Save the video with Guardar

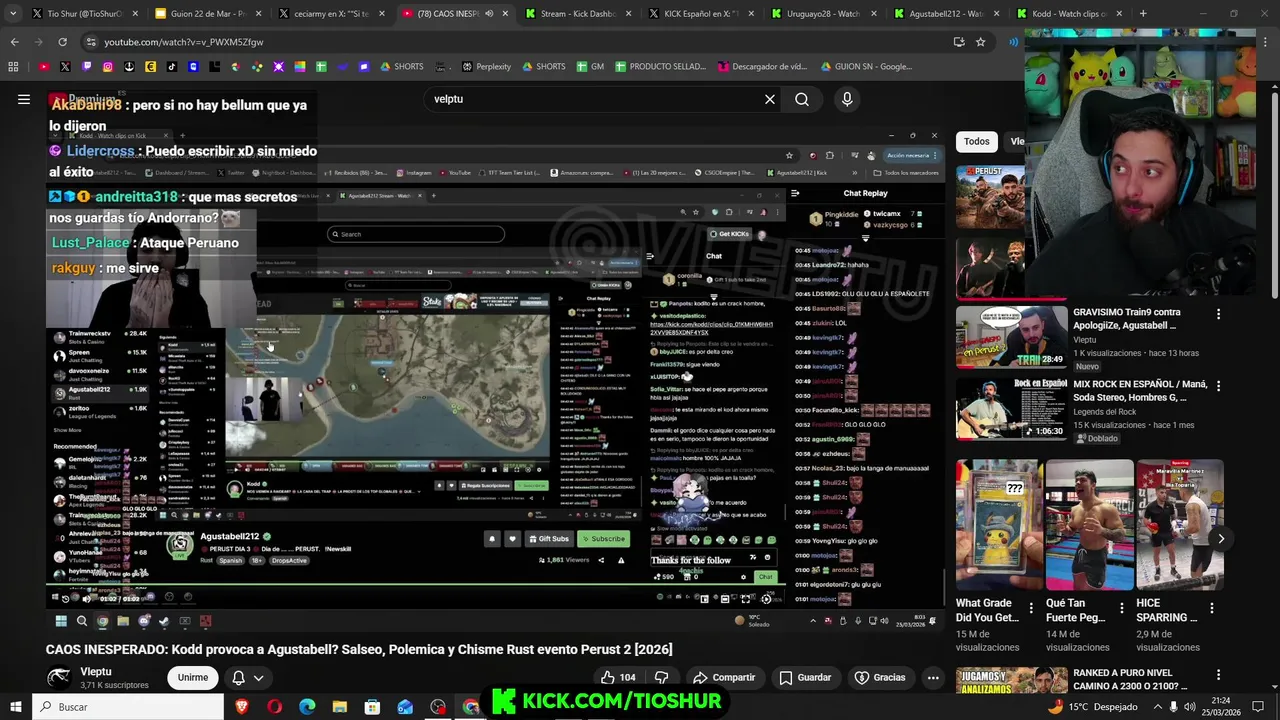[x=805, y=677]
